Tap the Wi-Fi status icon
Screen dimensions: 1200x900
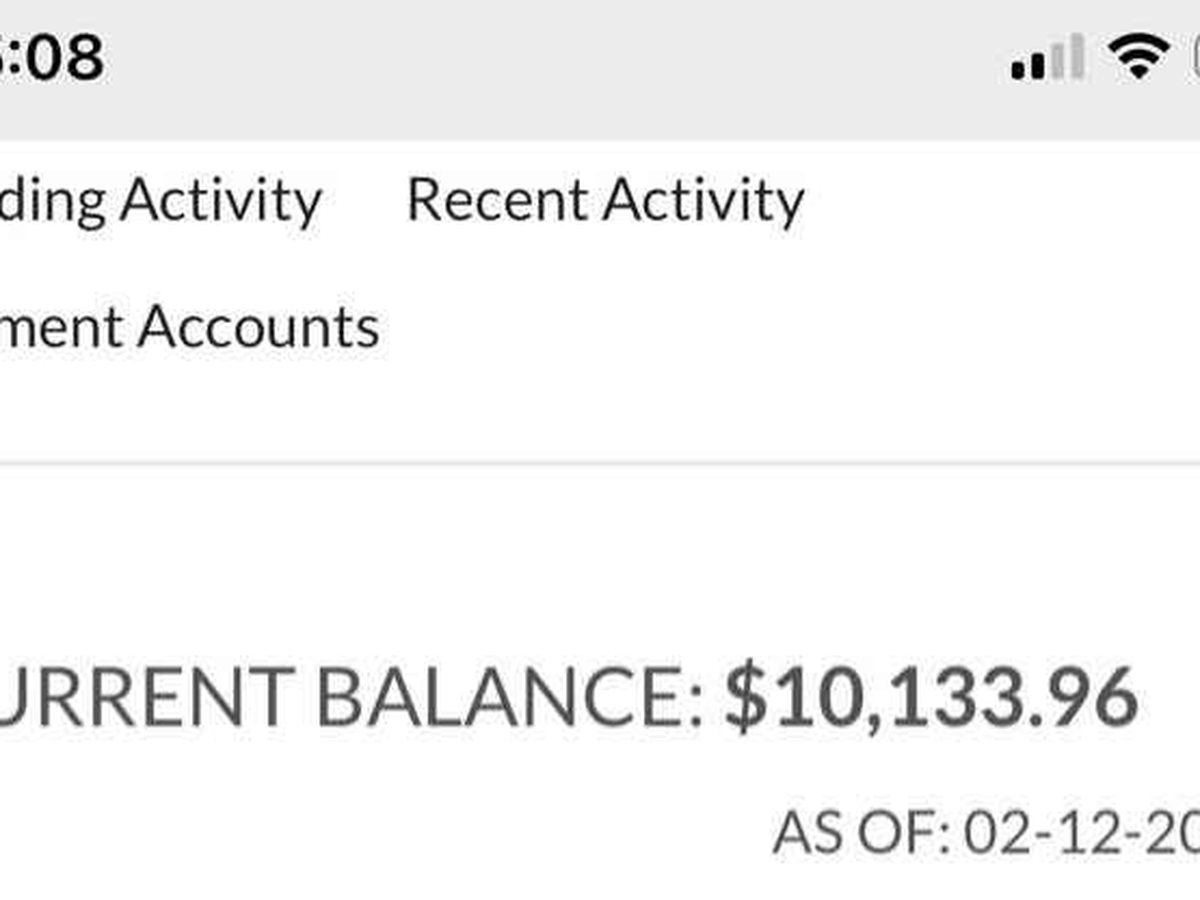(1138, 56)
